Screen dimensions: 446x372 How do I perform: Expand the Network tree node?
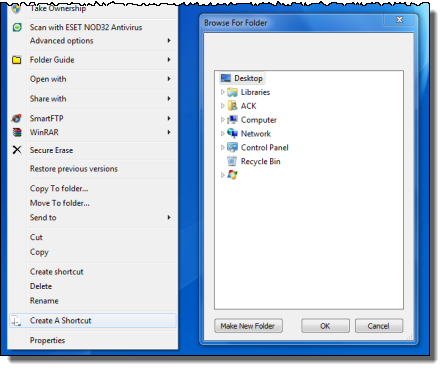pyautogui.click(x=223, y=134)
